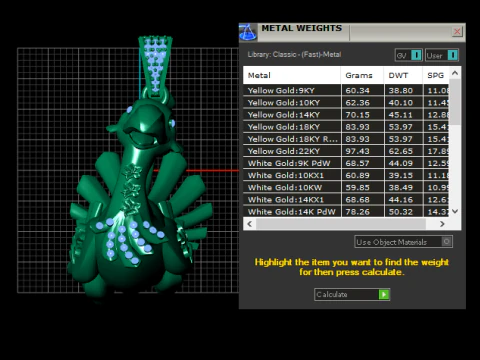480x360 pixels.
Task: Sort by the Grams column header
Action: tap(362, 75)
